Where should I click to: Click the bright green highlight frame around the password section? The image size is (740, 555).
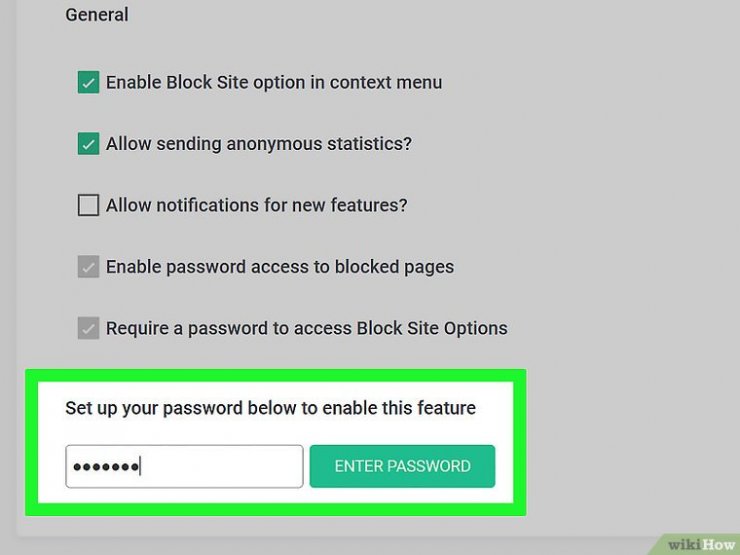(276, 376)
